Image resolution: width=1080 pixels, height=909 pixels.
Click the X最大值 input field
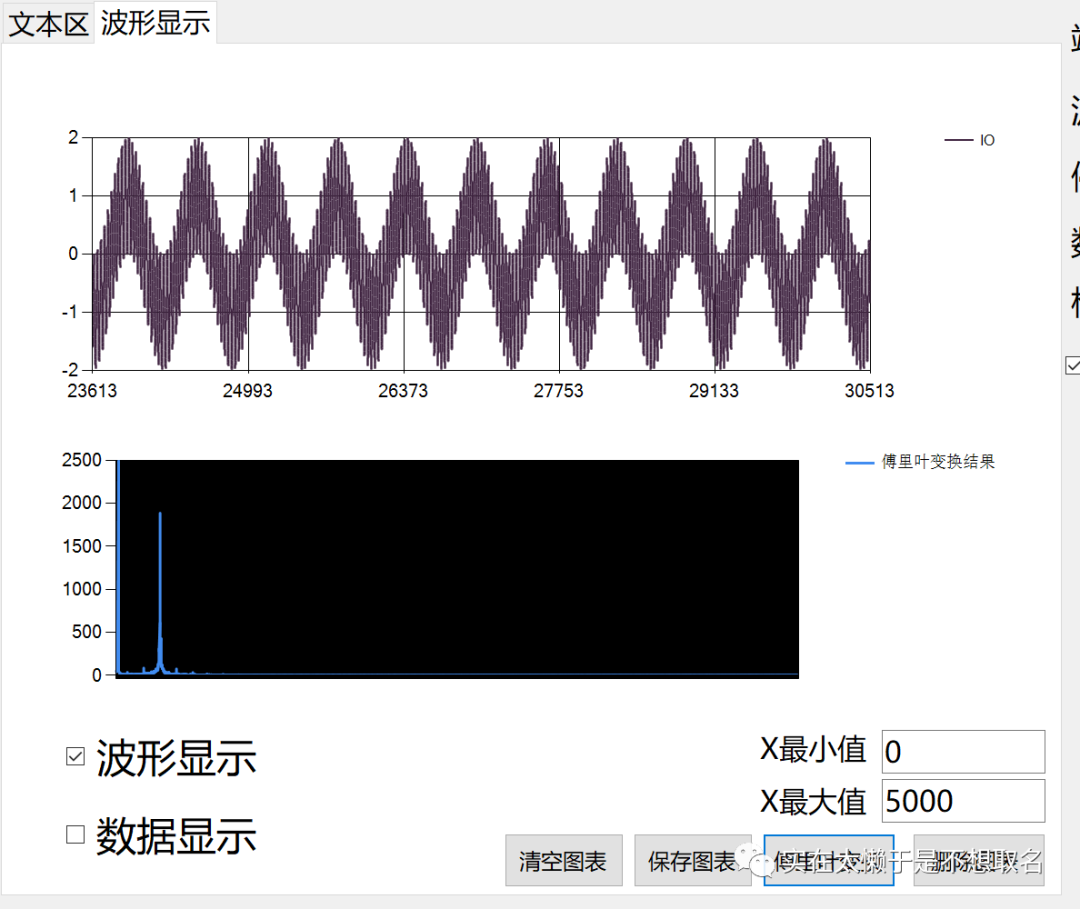[962, 801]
